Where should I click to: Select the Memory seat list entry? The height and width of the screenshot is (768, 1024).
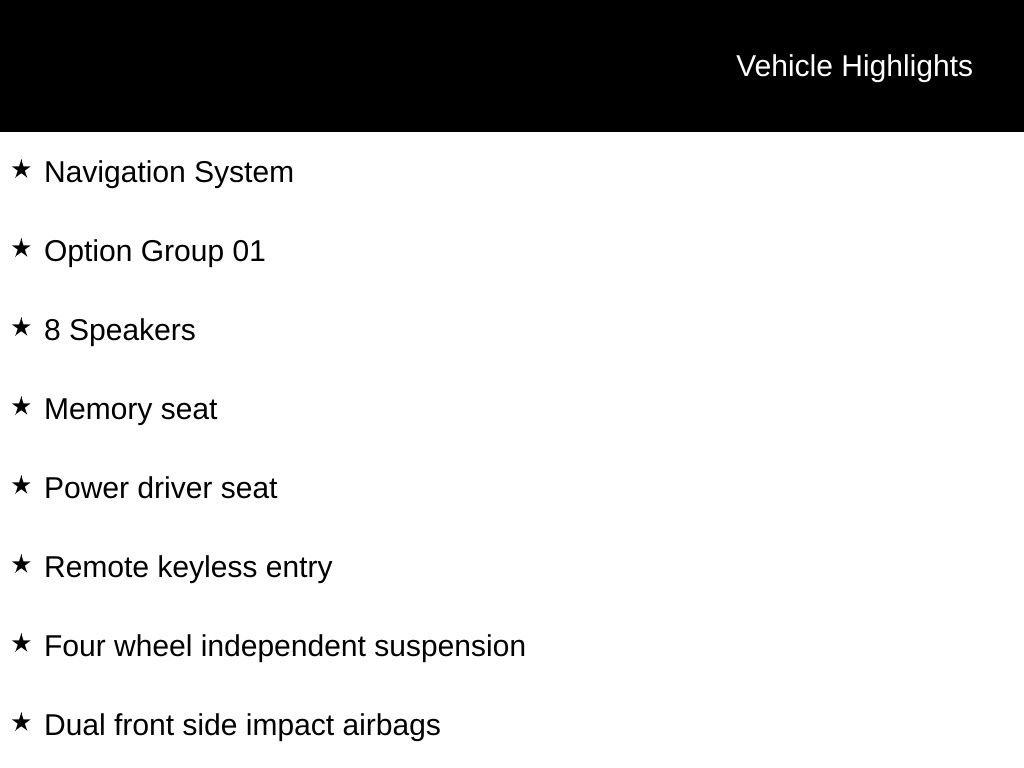(131, 409)
